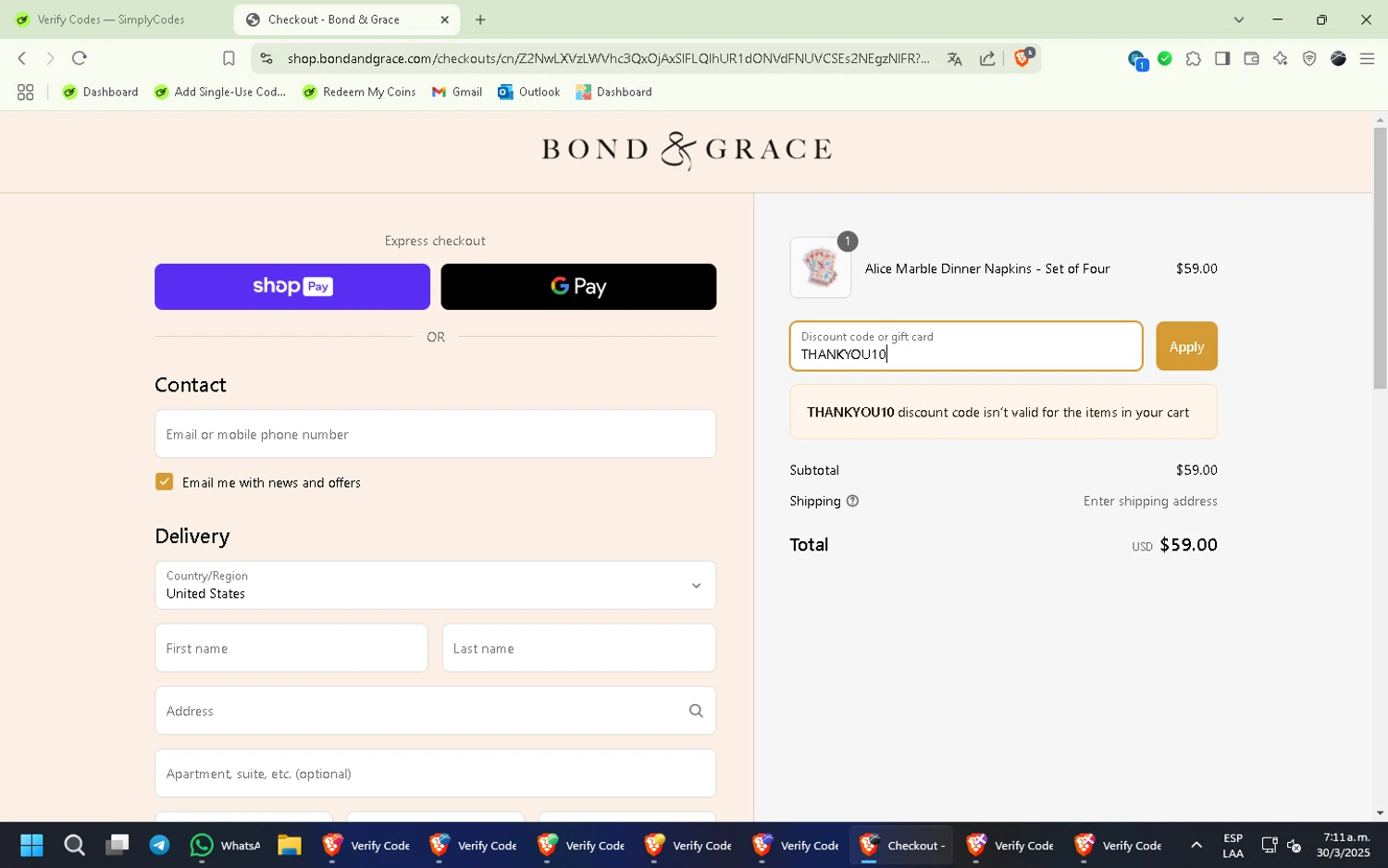Image resolution: width=1388 pixels, height=868 pixels.
Task: Uncheck Email me with news and offers
Action: [x=165, y=482]
